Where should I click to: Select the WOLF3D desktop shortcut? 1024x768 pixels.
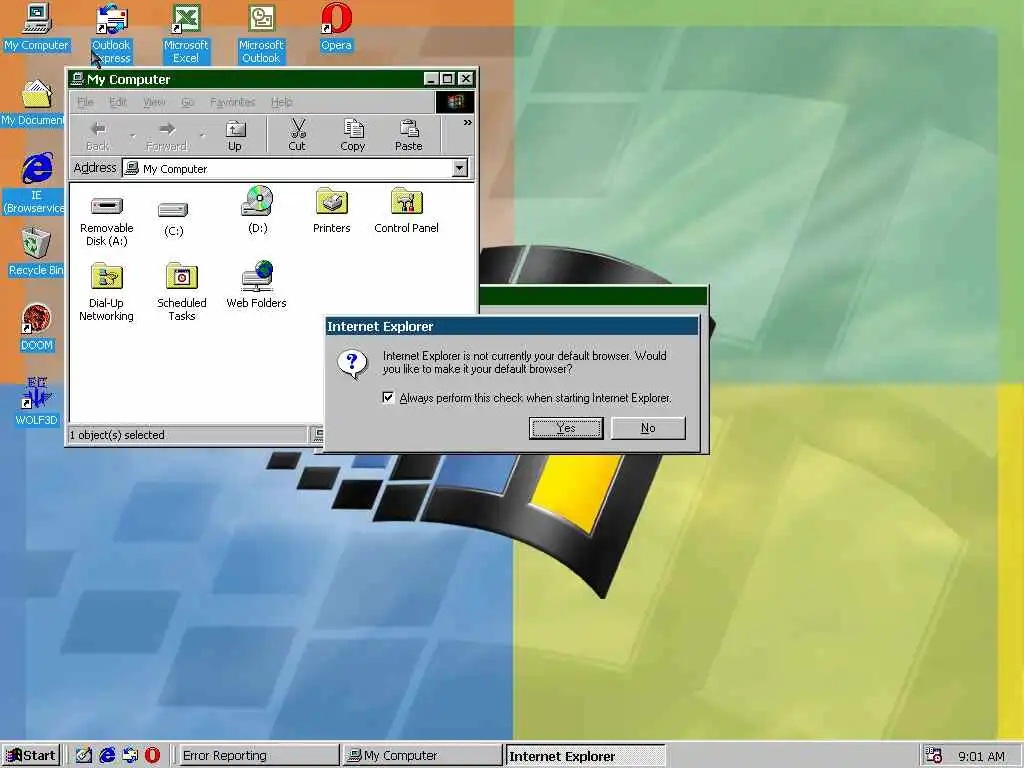click(37, 402)
